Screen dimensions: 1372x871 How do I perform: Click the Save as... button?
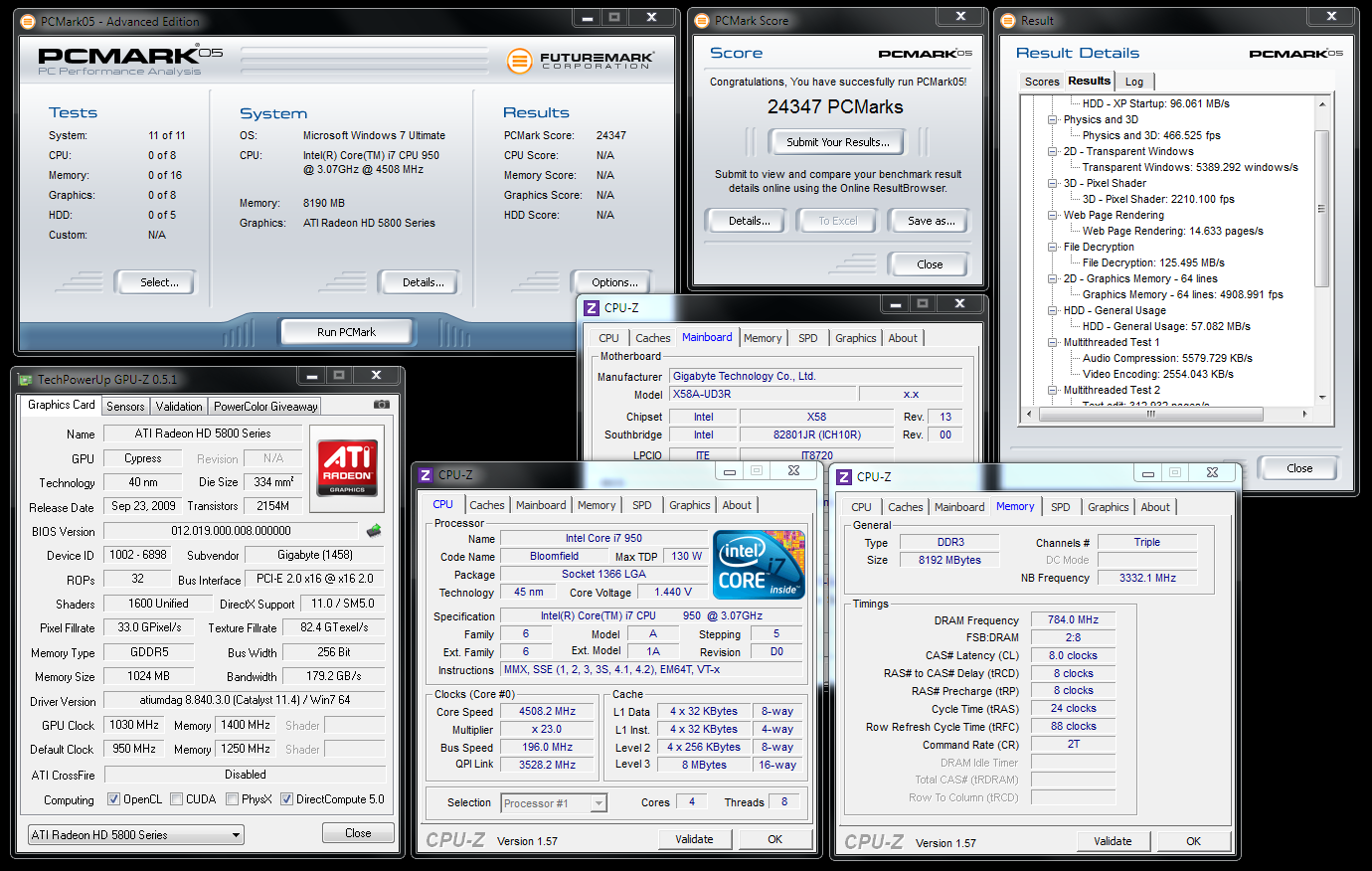[x=931, y=221]
